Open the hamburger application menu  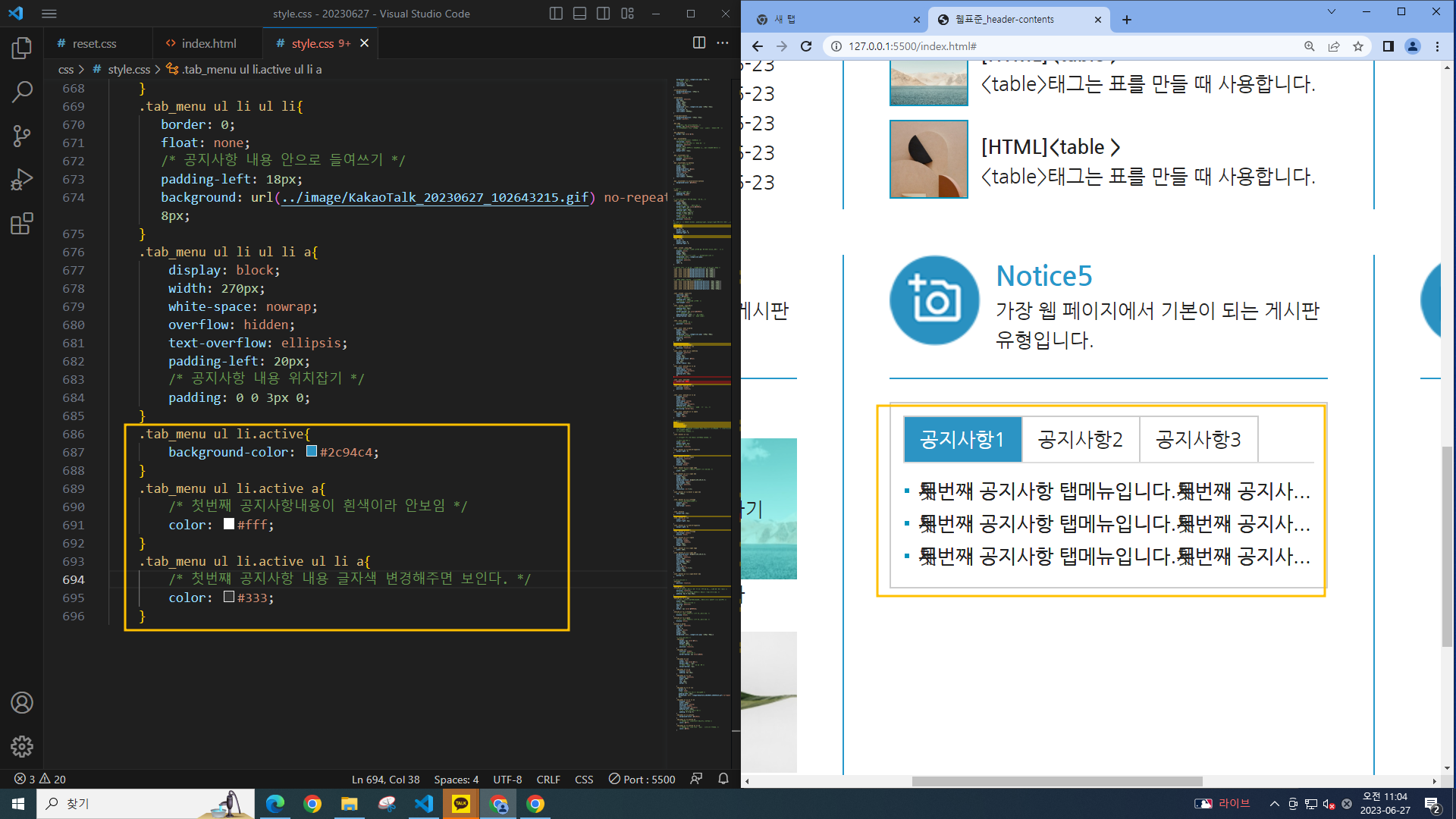(49, 14)
